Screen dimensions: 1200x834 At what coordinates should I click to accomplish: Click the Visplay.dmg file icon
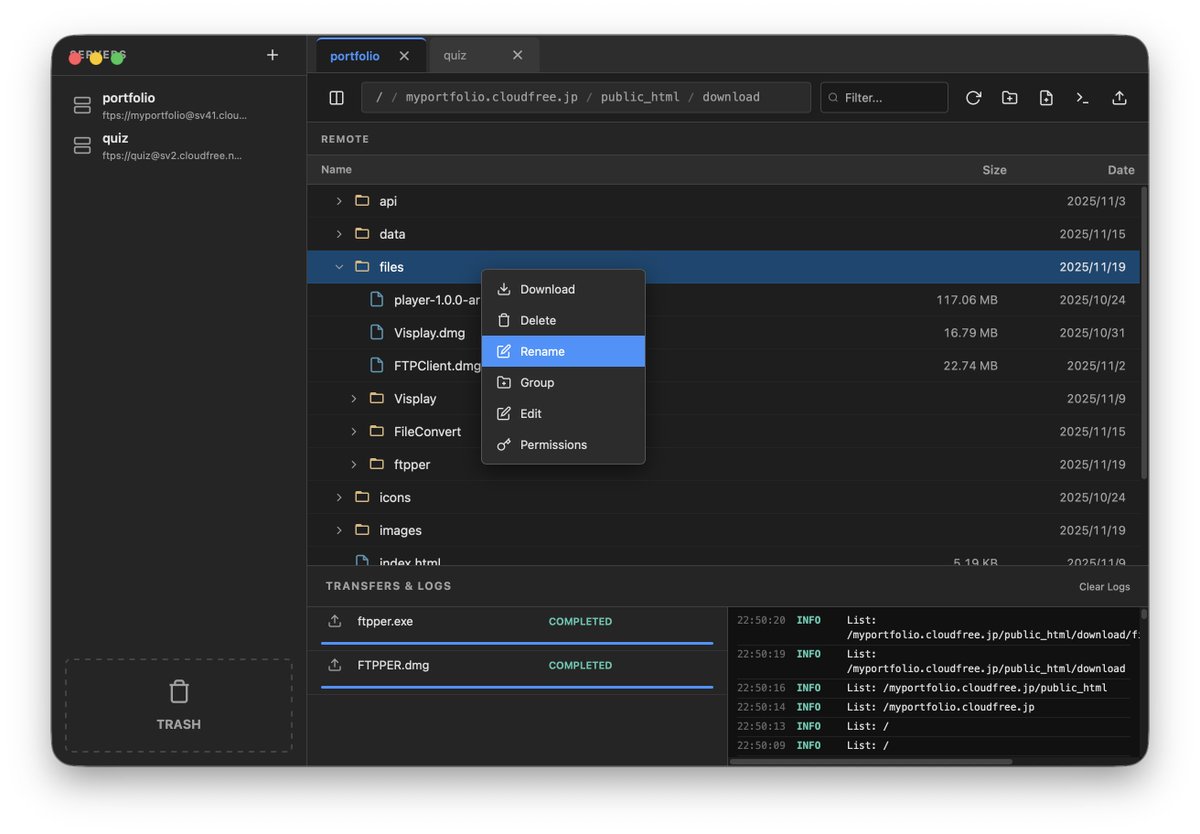(377, 332)
